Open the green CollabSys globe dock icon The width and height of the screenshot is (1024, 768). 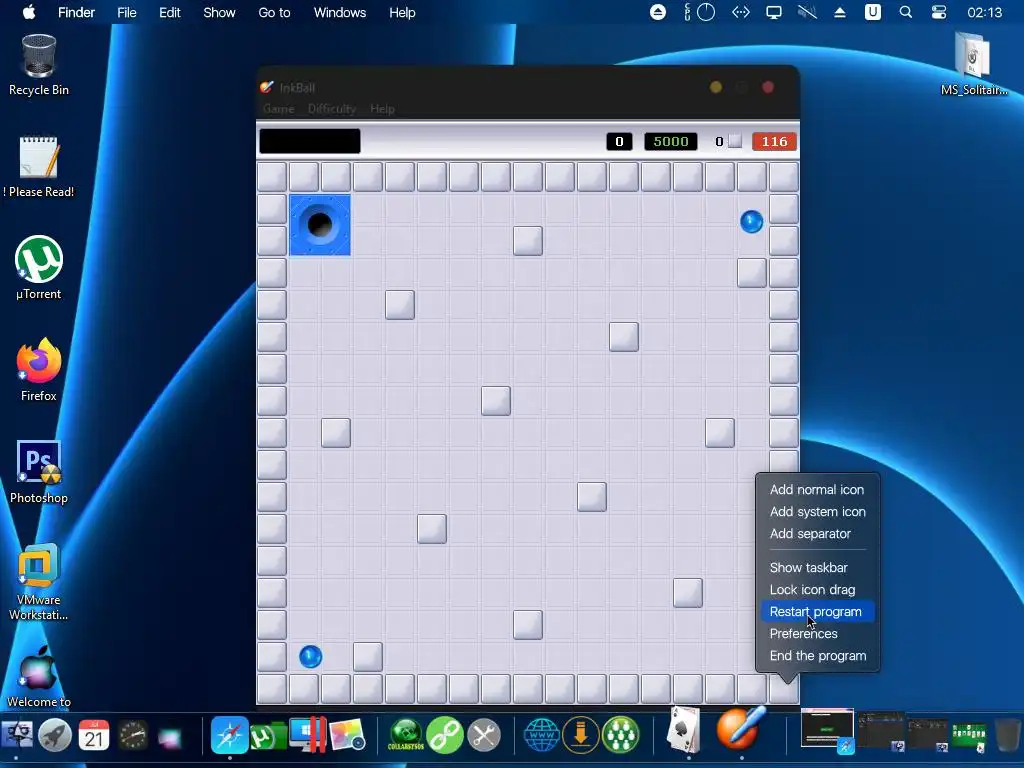point(406,735)
